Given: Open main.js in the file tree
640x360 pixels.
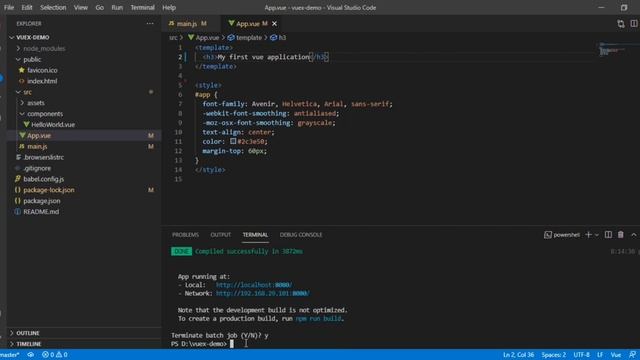Looking at the screenshot, I should coord(37,146).
